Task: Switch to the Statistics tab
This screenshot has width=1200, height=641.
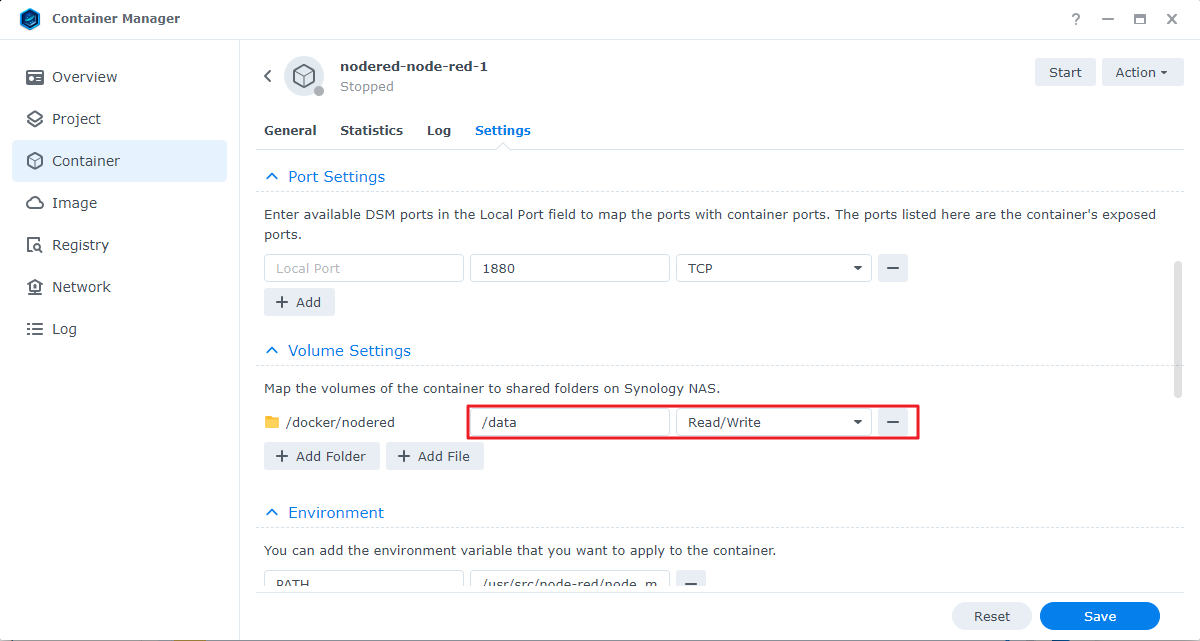Action: (x=371, y=130)
